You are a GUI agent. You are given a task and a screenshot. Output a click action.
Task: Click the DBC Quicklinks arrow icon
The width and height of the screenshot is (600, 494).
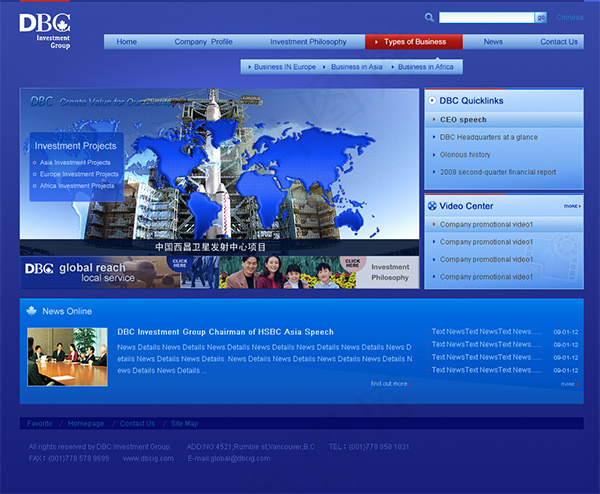(431, 100)
